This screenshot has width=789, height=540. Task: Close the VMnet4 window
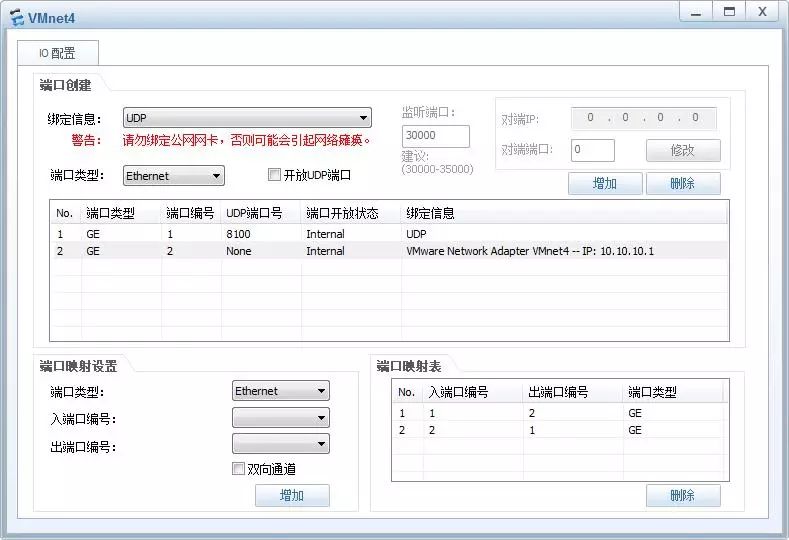pos(762,12)
